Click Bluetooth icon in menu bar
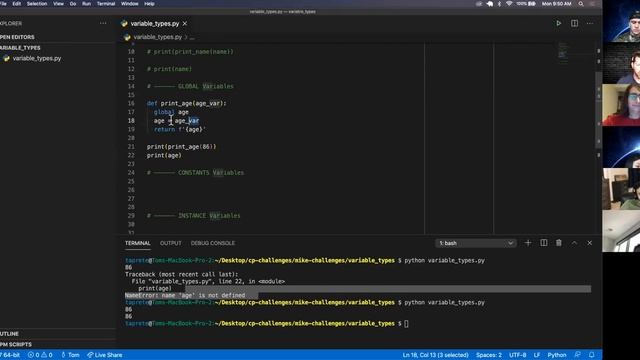Viewport: 640px width, 360px height. click(x=499, y=4)
